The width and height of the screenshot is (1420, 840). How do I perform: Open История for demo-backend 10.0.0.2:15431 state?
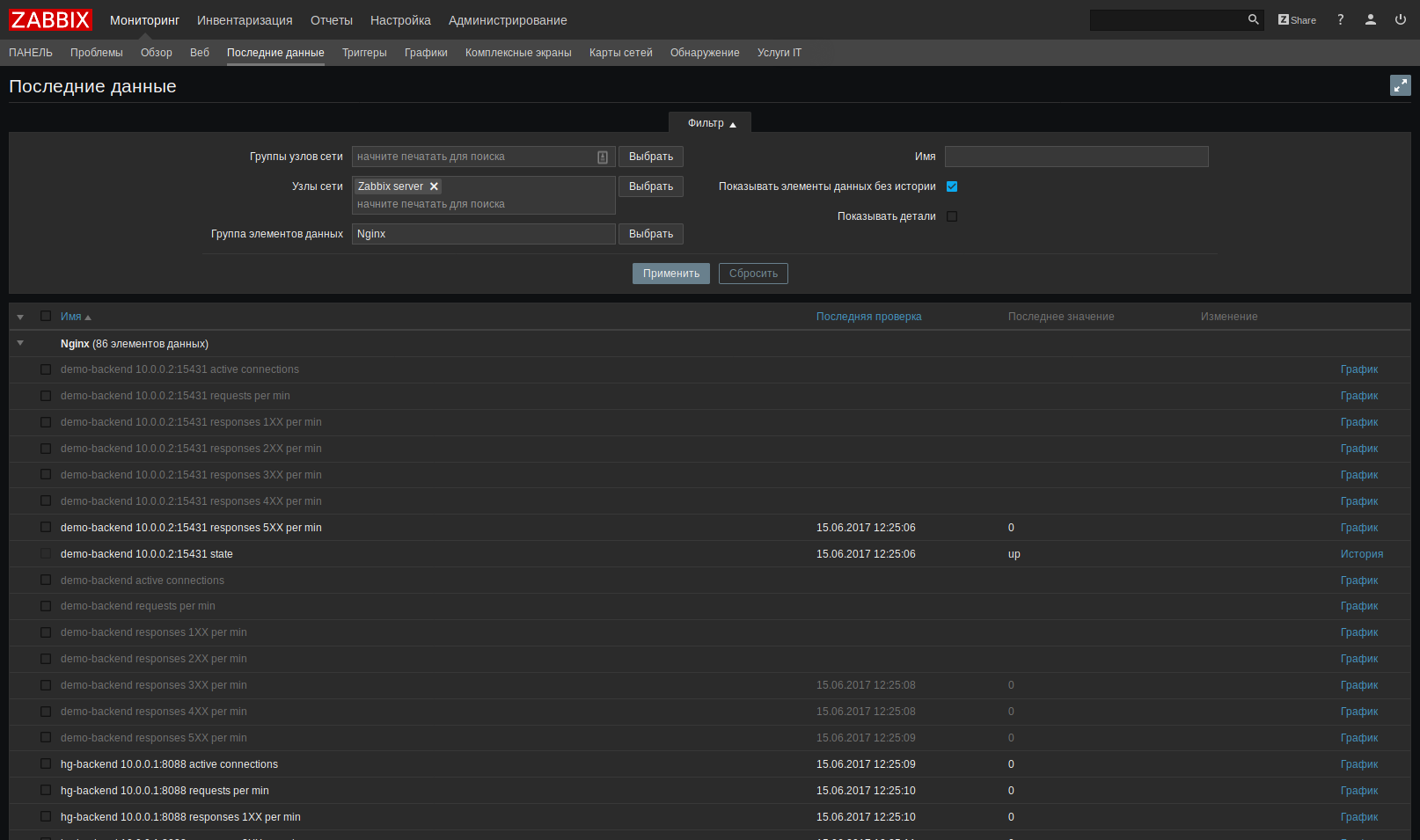point(1362,554)
